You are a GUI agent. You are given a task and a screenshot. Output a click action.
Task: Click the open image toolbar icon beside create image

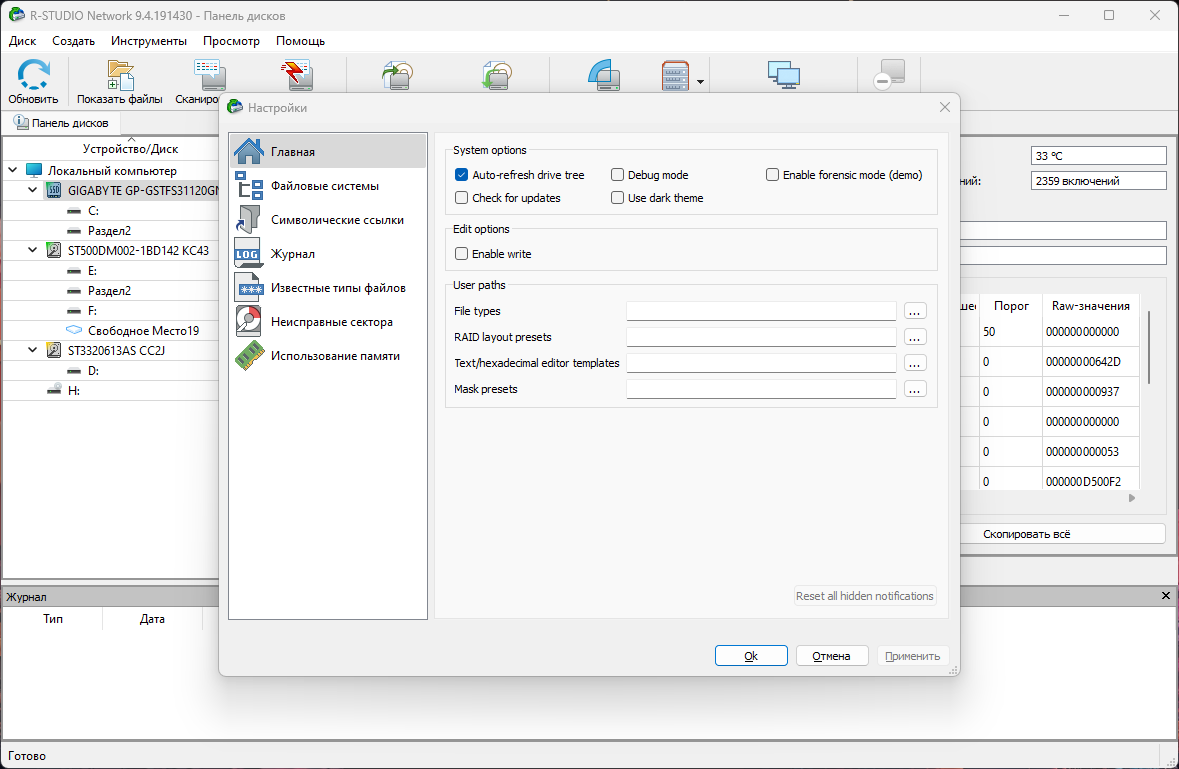pos(496,75)
